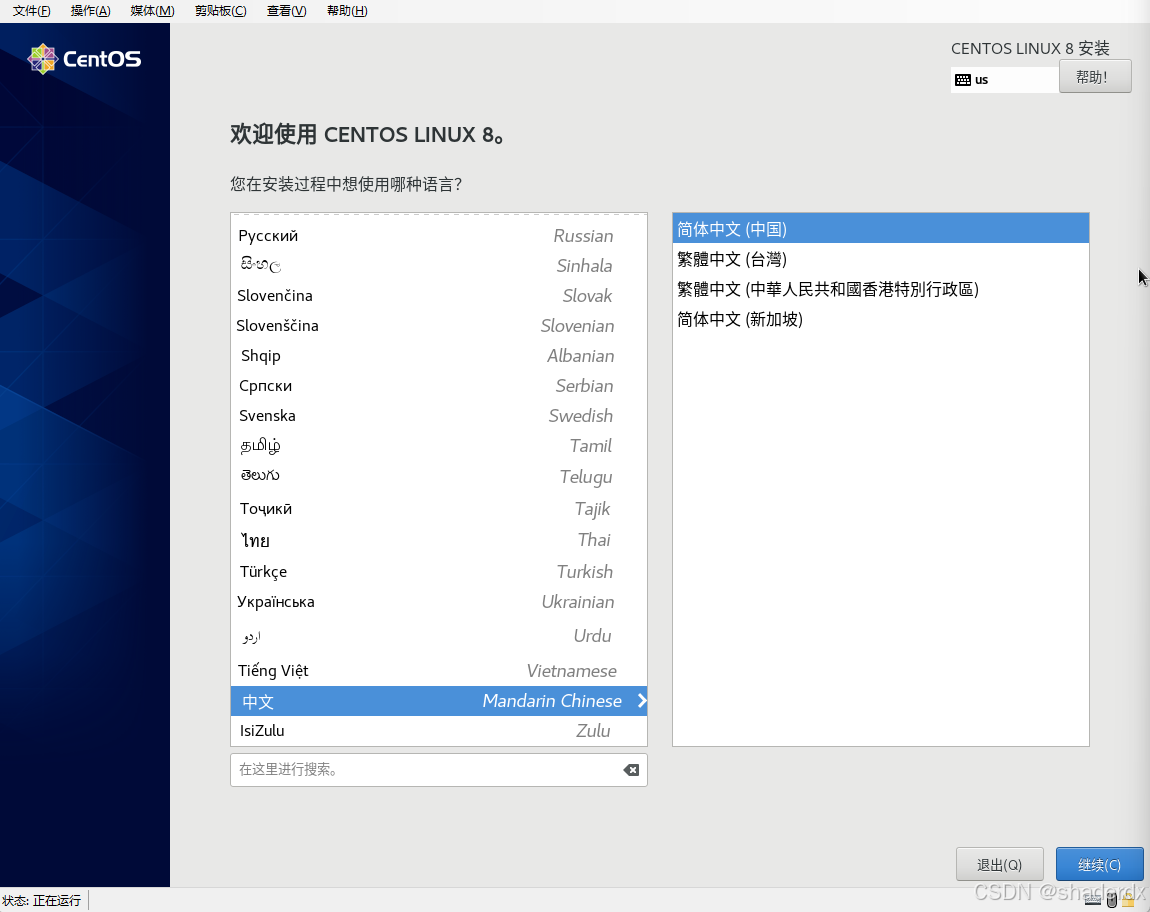This screenshot has width=1150, height=912.
Task: Open the 操作(A) menu
Action: tap(90, 11)
